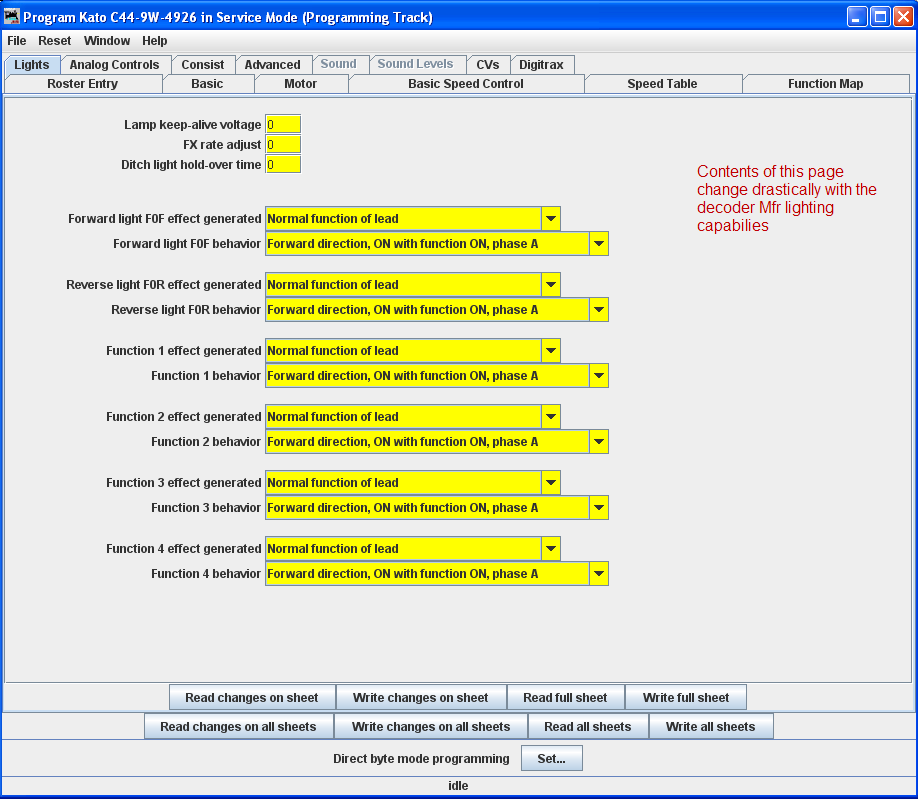Click Read all sheets button

coord(588,727)
